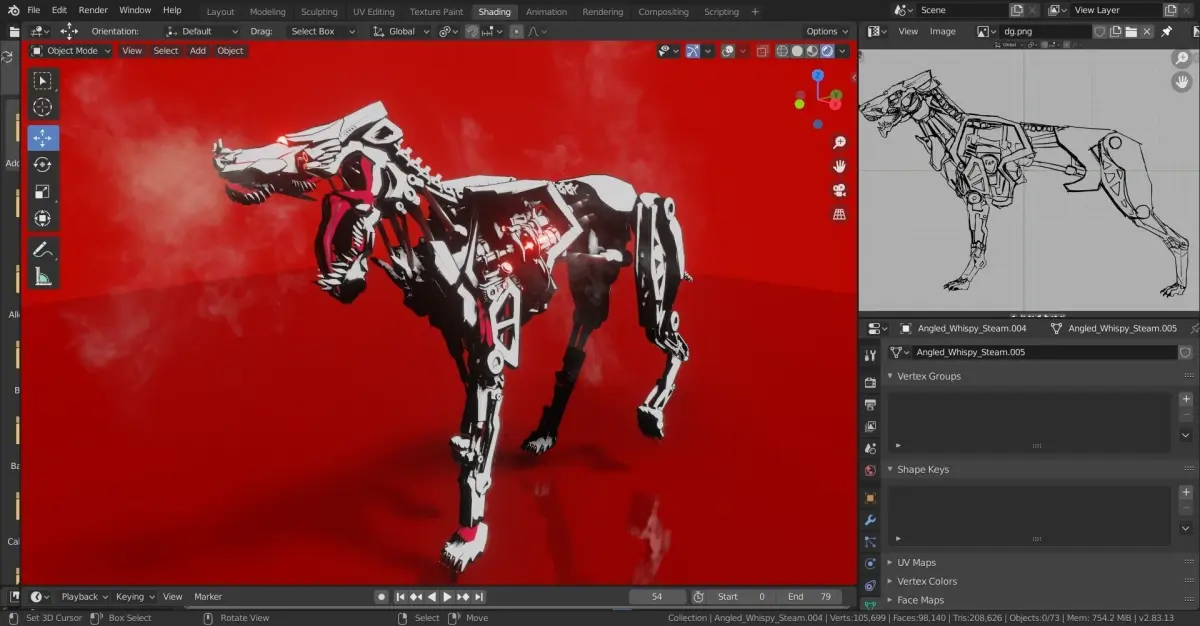Open the dg.png image folder icon
This screenshot has width=1200, height=626.
pyautogui.click(x=1131, y=31)
